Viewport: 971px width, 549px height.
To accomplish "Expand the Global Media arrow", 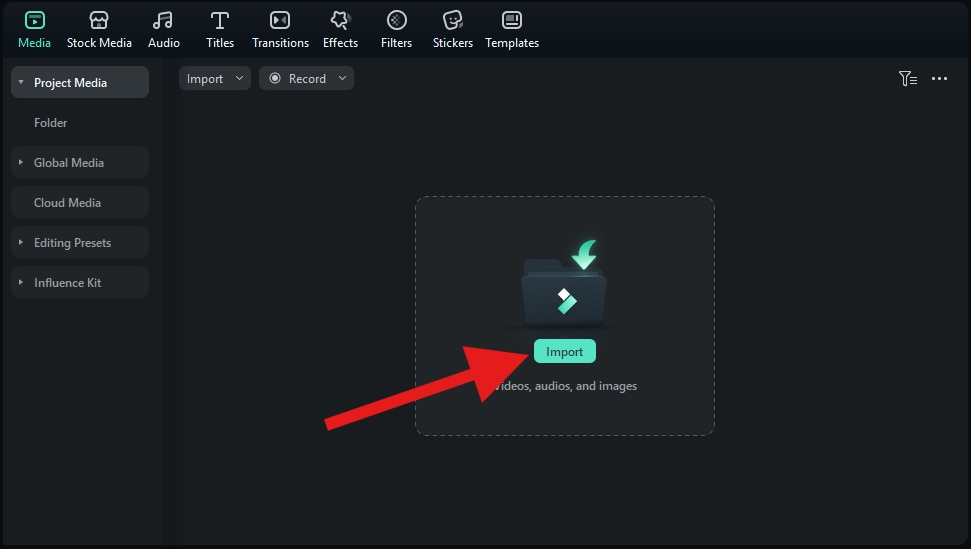I will pyautogui.click(x=21, y=162).
